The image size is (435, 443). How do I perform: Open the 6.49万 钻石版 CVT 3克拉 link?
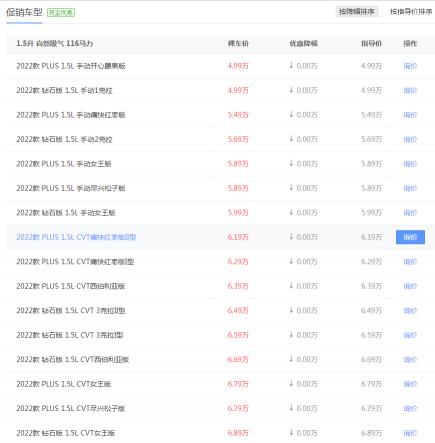(x=71, y=311)
